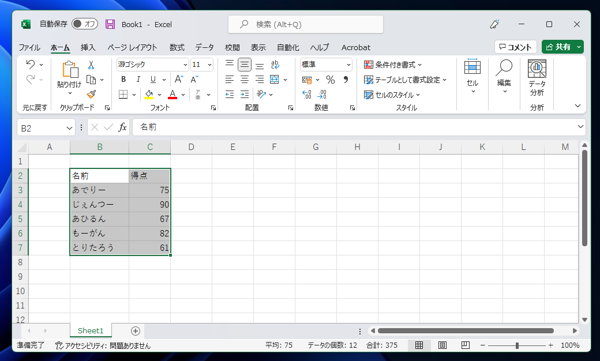
Task: Click the データ分析 button
Action: [536, 78]
